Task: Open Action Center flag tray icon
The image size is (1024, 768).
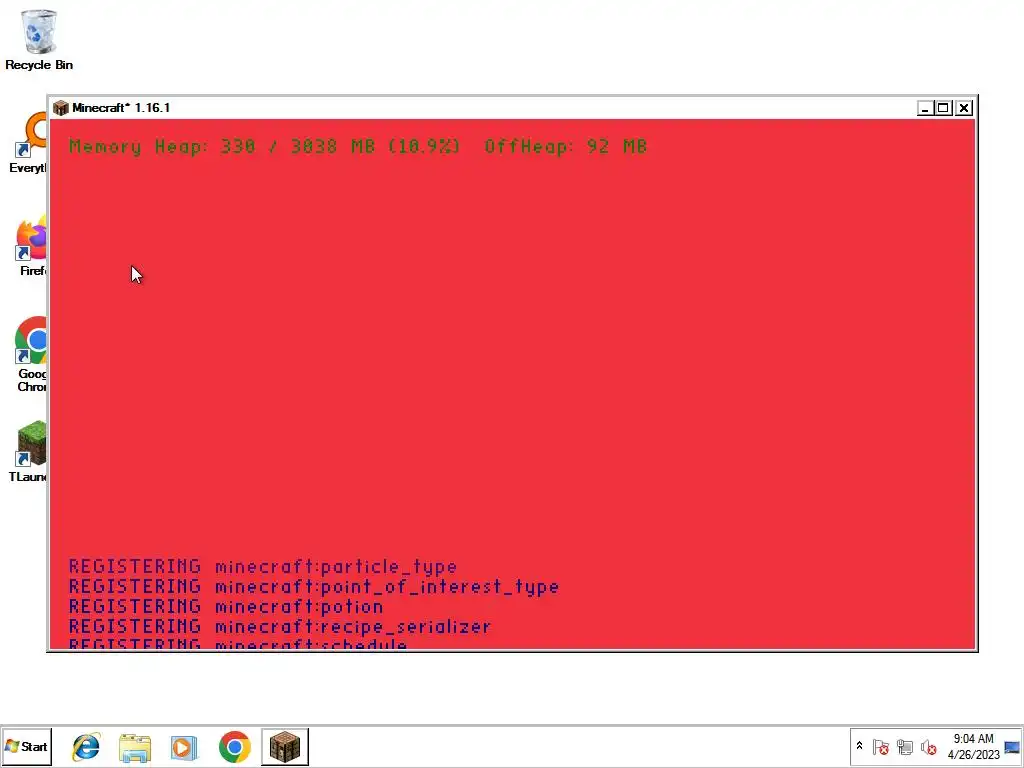Action: [x=880, y=746]
